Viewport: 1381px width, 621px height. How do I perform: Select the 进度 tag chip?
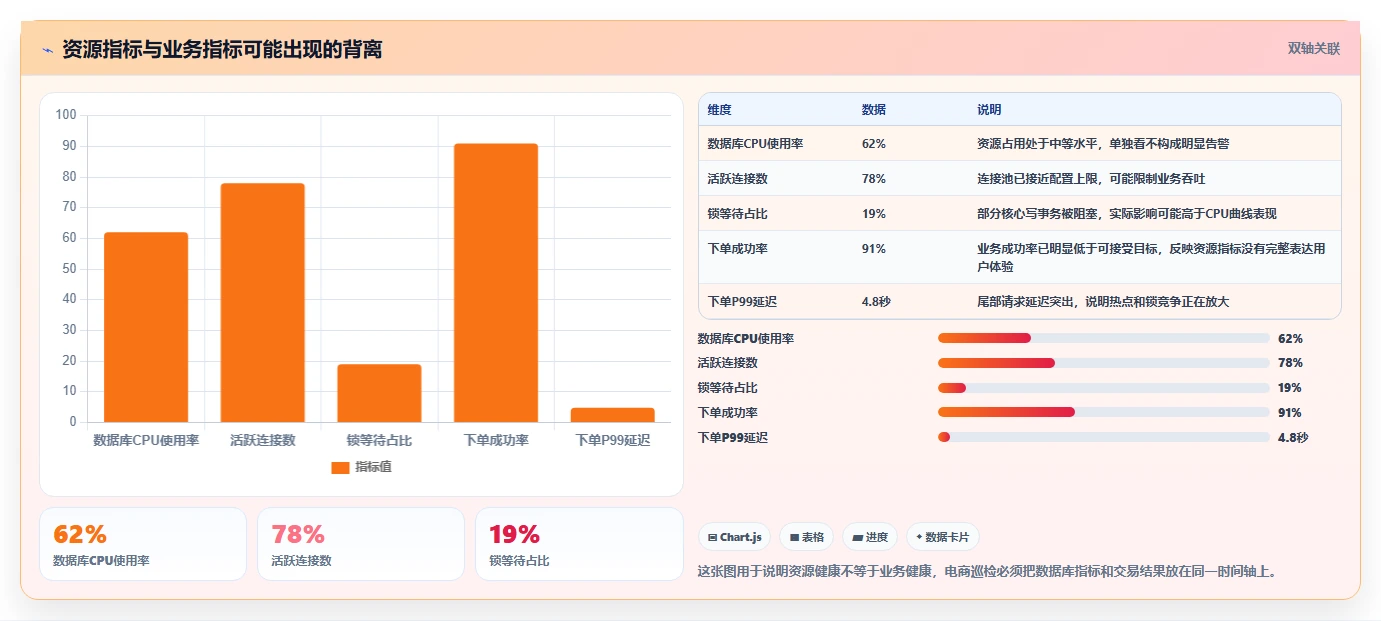tap(870, 537)
